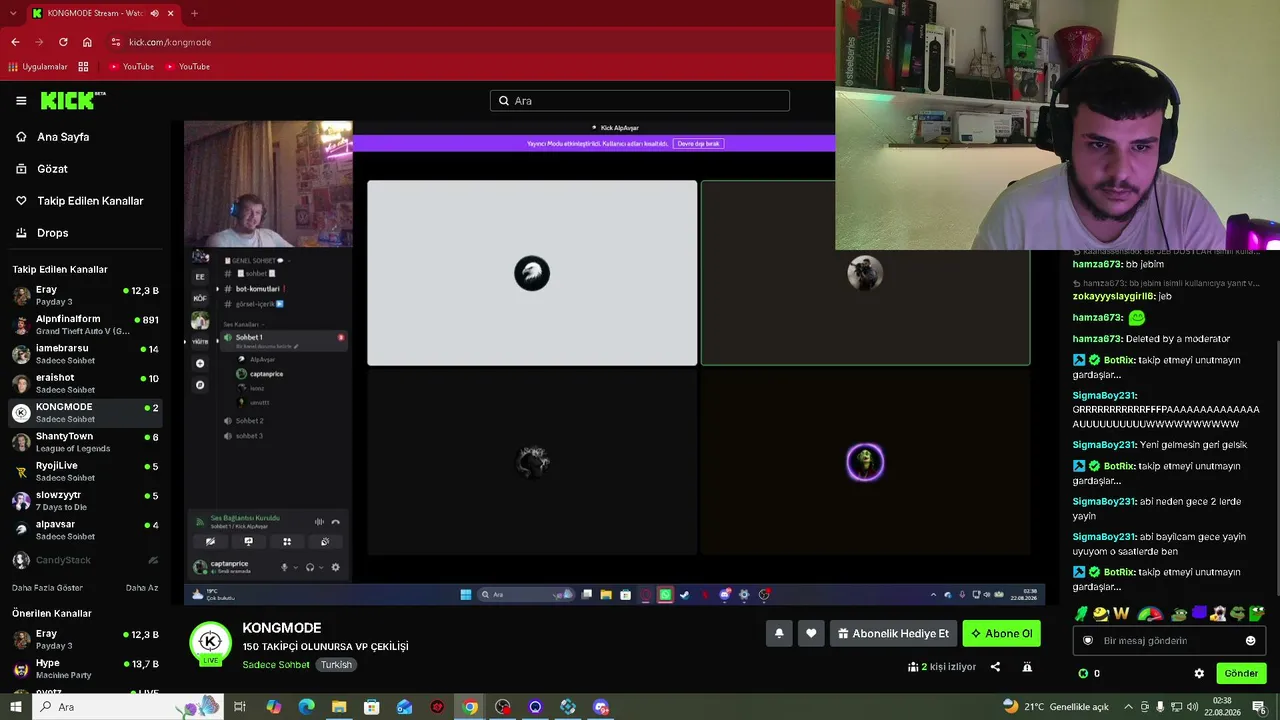Pick the purple square emote
Image resolution: width=1280 pixels, height=720 pixels.
1200,613
